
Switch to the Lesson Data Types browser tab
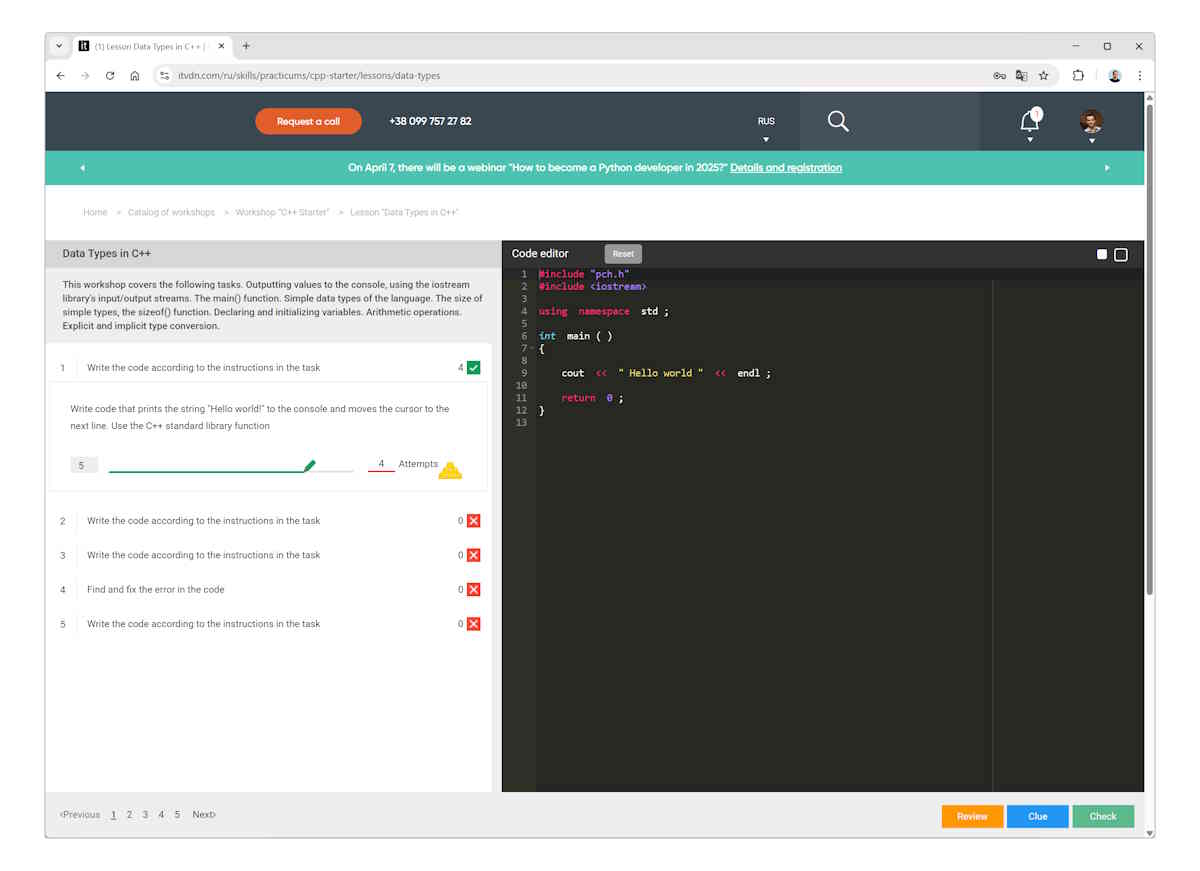[x=152, y=46]
